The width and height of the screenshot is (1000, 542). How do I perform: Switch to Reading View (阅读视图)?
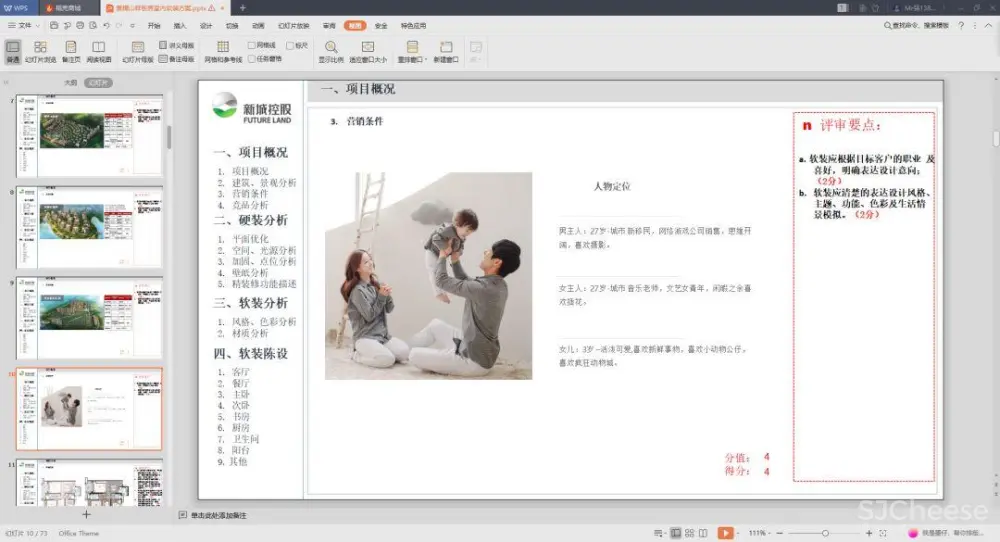98,51
